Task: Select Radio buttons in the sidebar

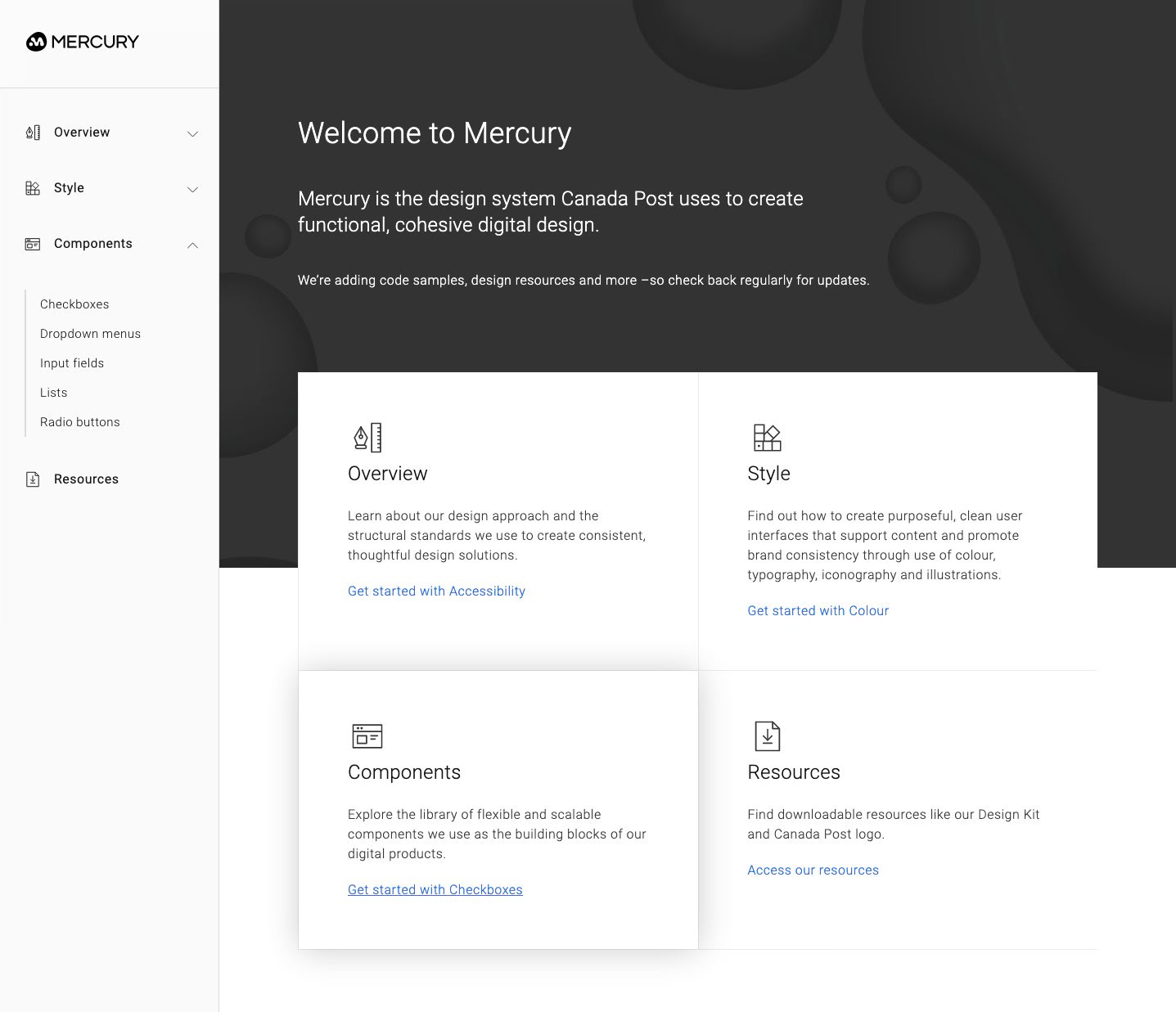Action: 80,422
